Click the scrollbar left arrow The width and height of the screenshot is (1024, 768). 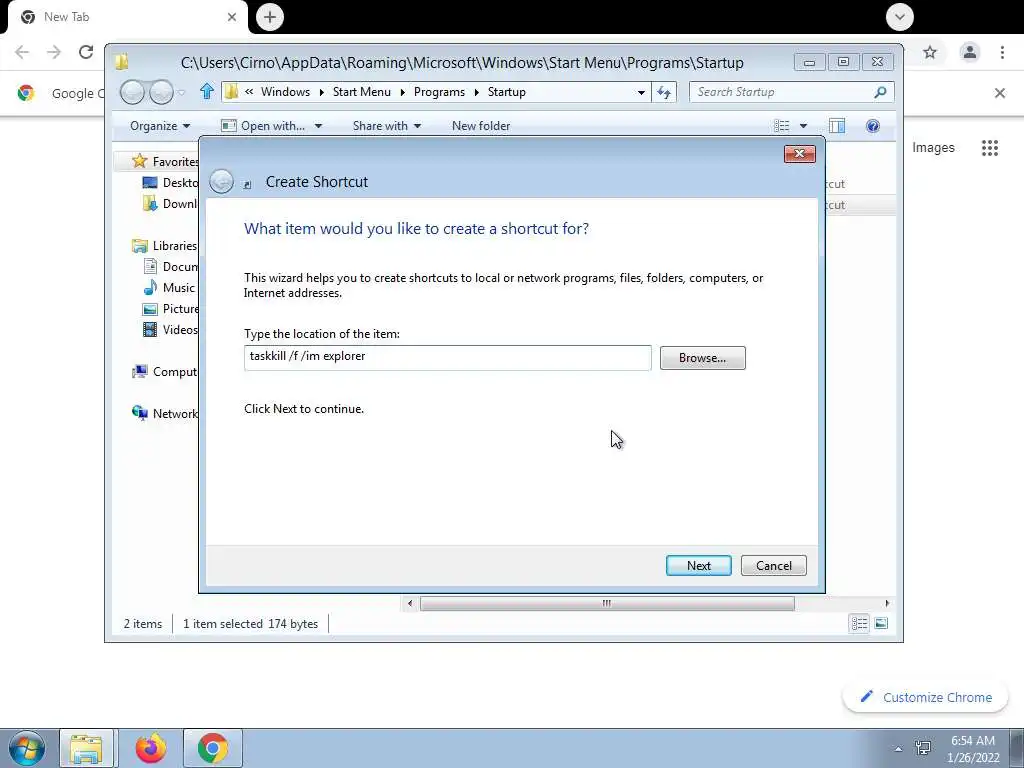(x=409, y=603)
